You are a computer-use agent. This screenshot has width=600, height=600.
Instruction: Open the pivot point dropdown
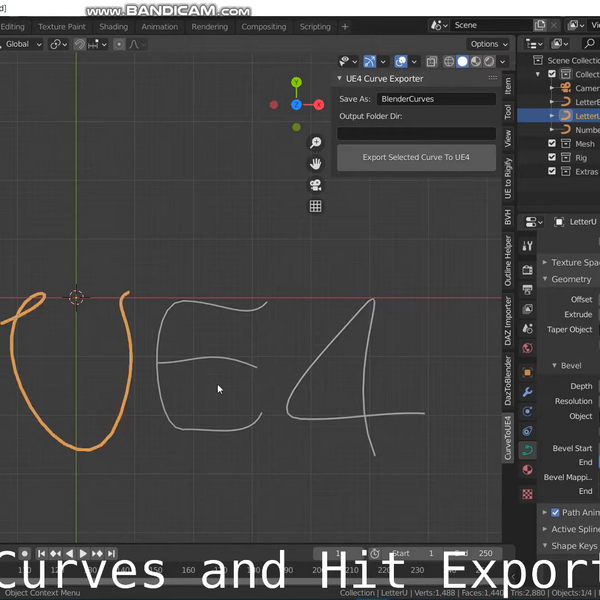coord(59,44)
